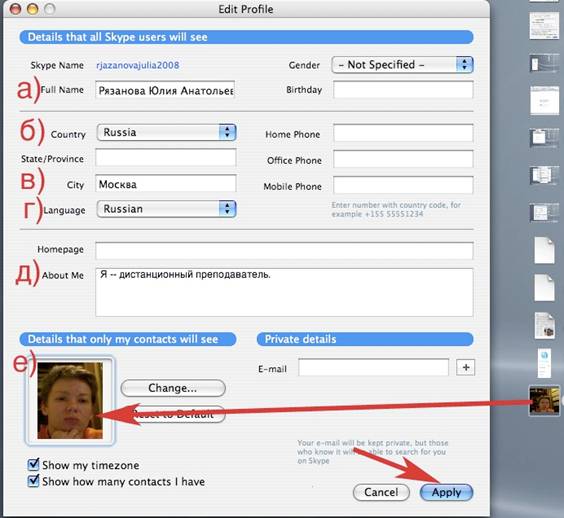Click the red close window button
Viewport: 564px width, 518px height.
[x=15, y=9]
